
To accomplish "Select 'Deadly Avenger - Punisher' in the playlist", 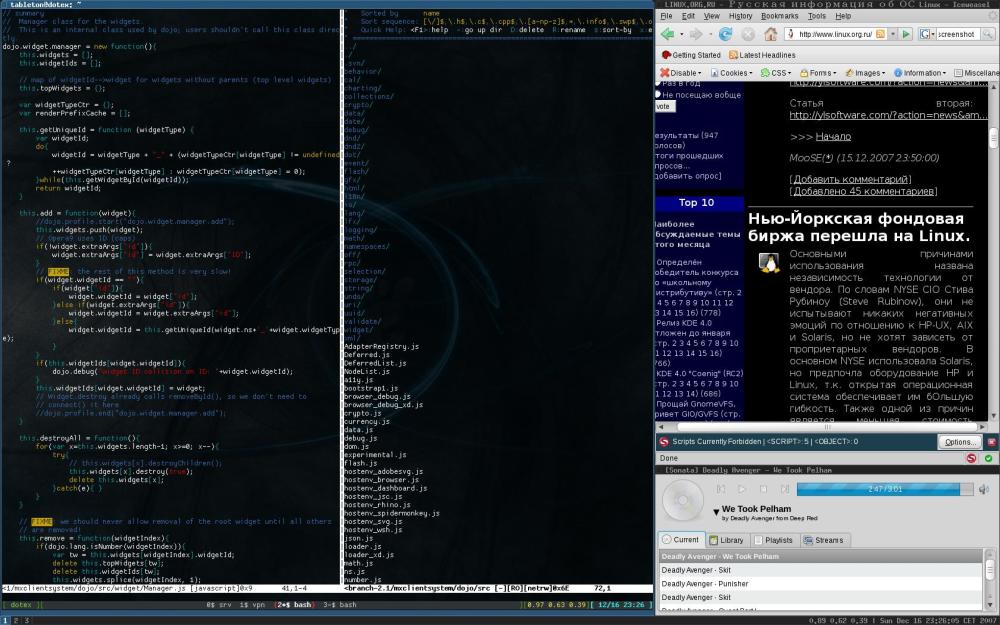I will pyautogui.click(x=821, y=584).
